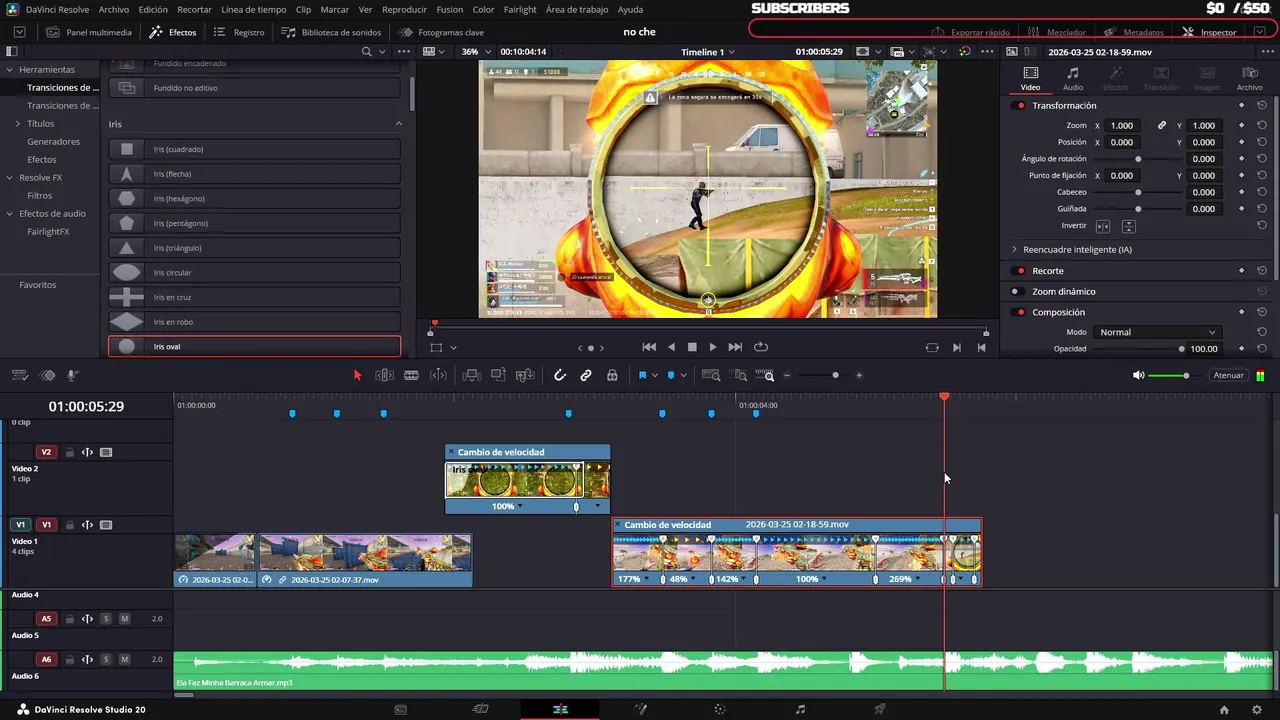Play in reverse

coord(671,347)
